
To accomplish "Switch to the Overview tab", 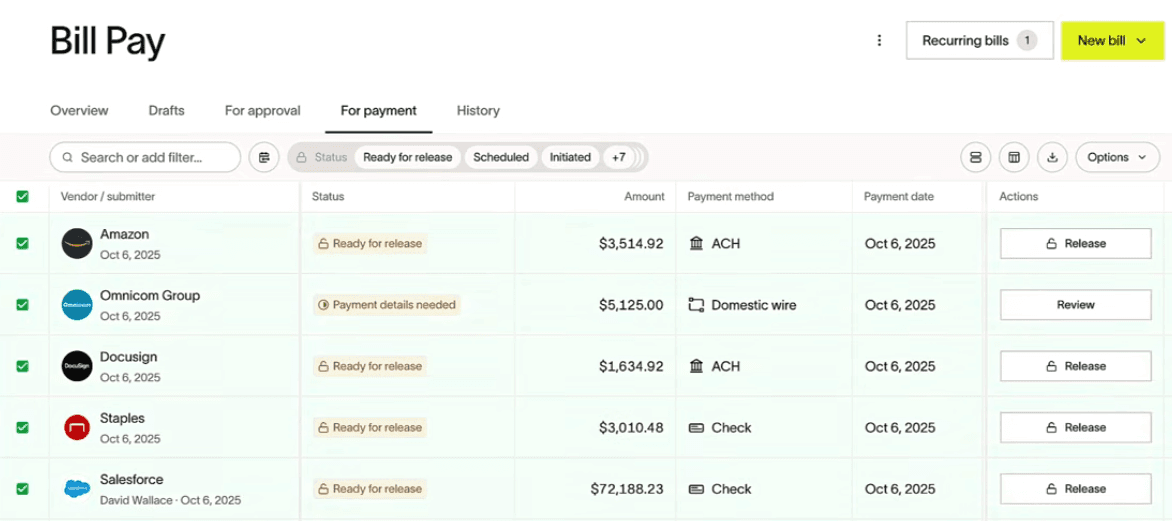I will pos(79,111).
